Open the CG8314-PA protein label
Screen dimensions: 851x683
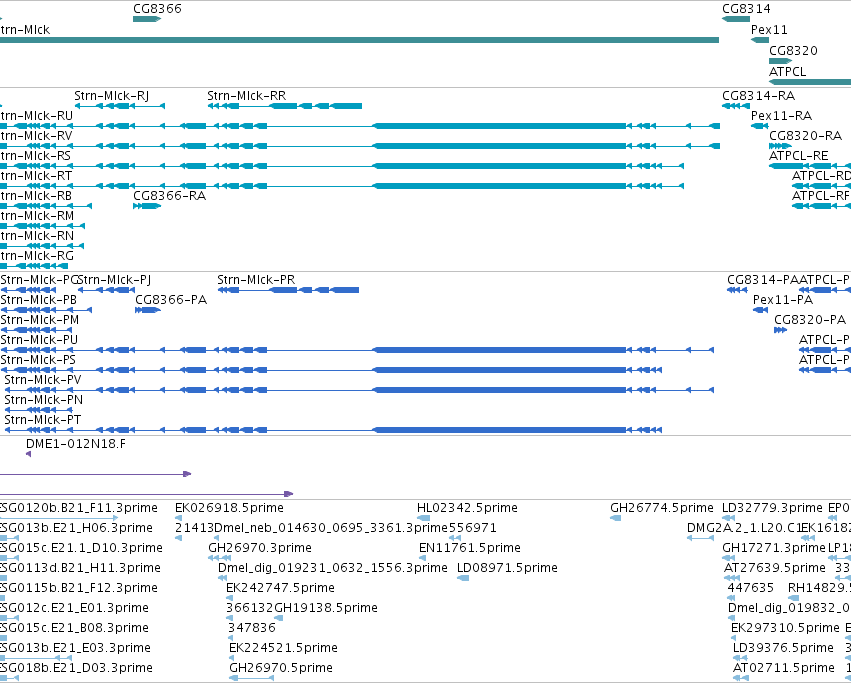[x=763, y=280]
